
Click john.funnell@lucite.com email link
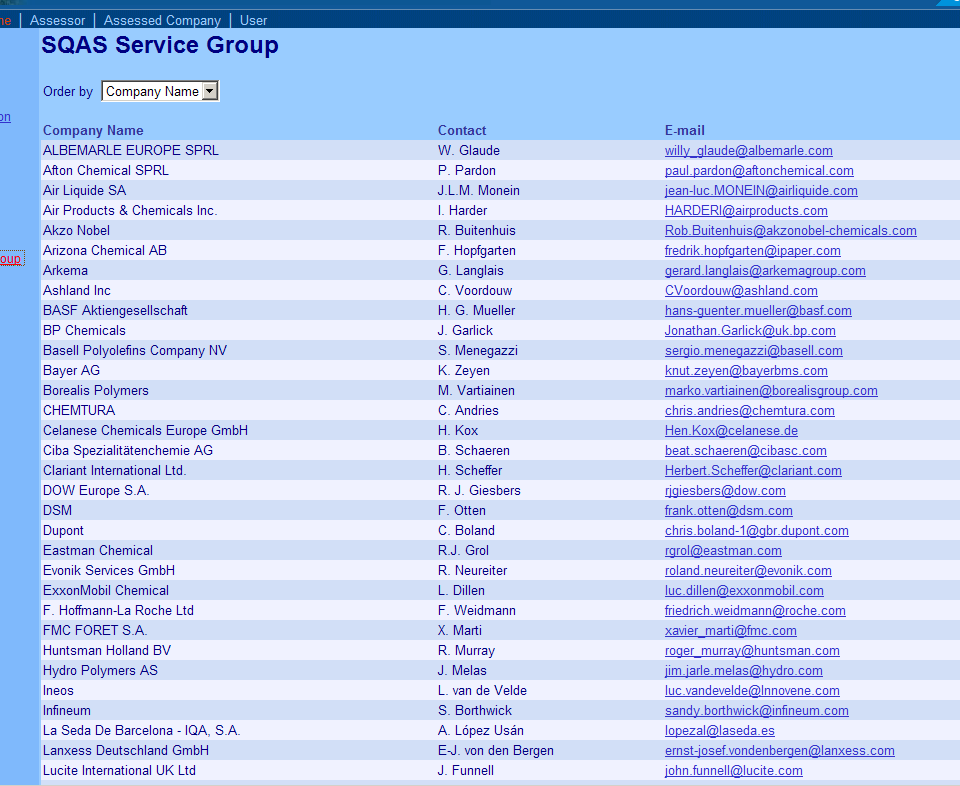pyautogui.click(x=733, y=771)
